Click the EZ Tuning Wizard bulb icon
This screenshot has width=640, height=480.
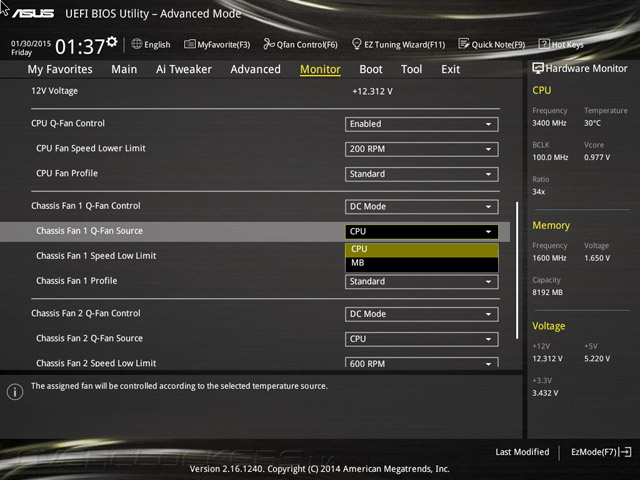click(x=356, y=44)
